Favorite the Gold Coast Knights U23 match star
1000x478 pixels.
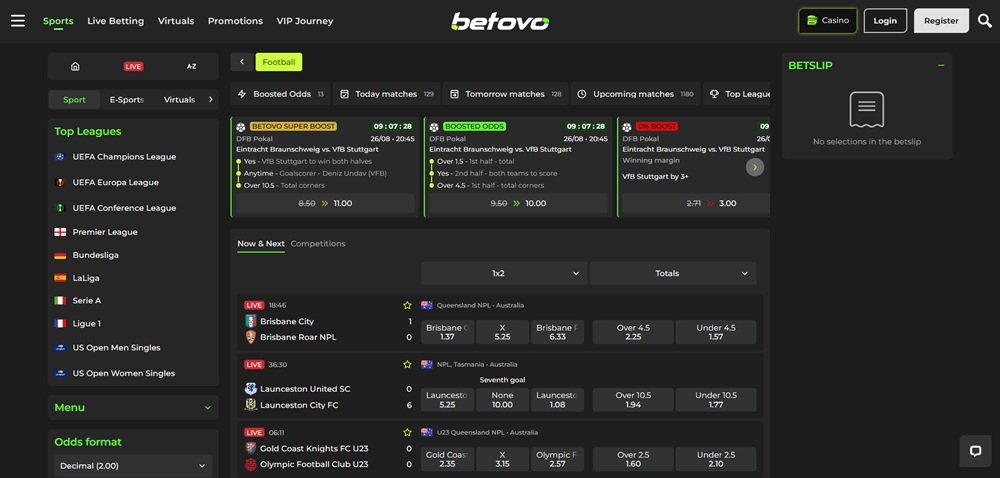click(407, 432)
